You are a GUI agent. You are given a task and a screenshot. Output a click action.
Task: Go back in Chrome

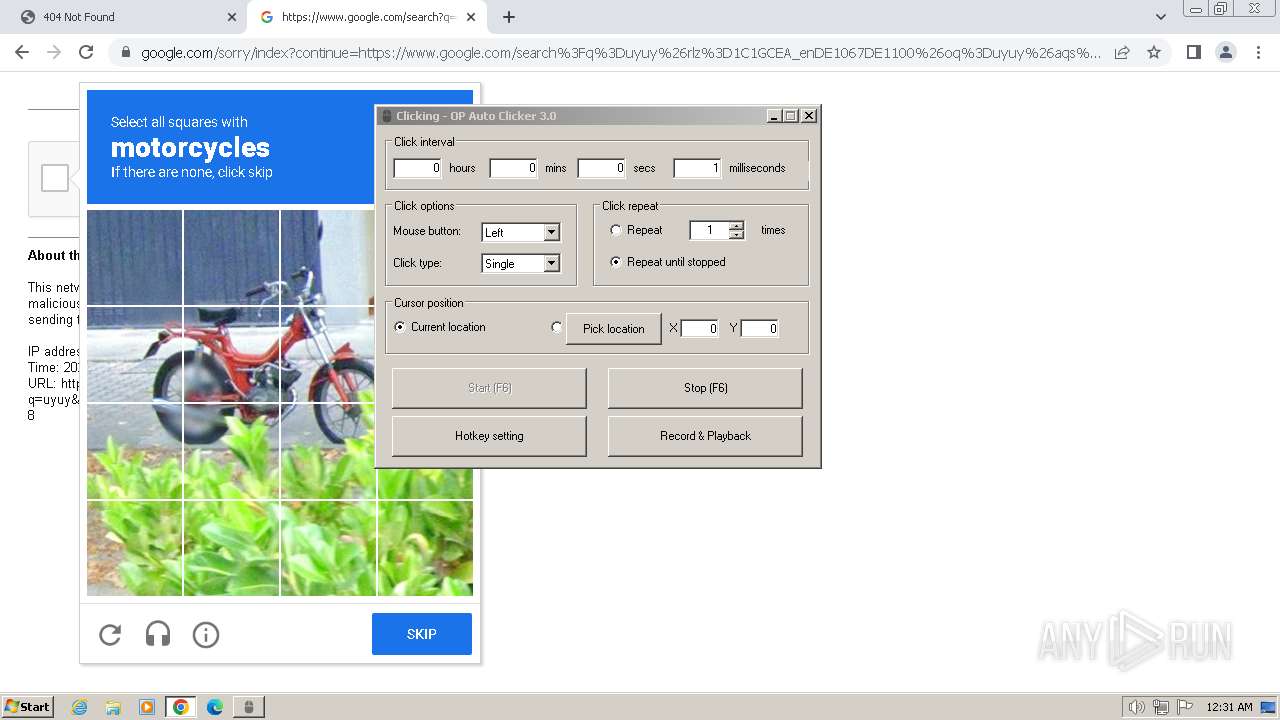tap(22, 52)
